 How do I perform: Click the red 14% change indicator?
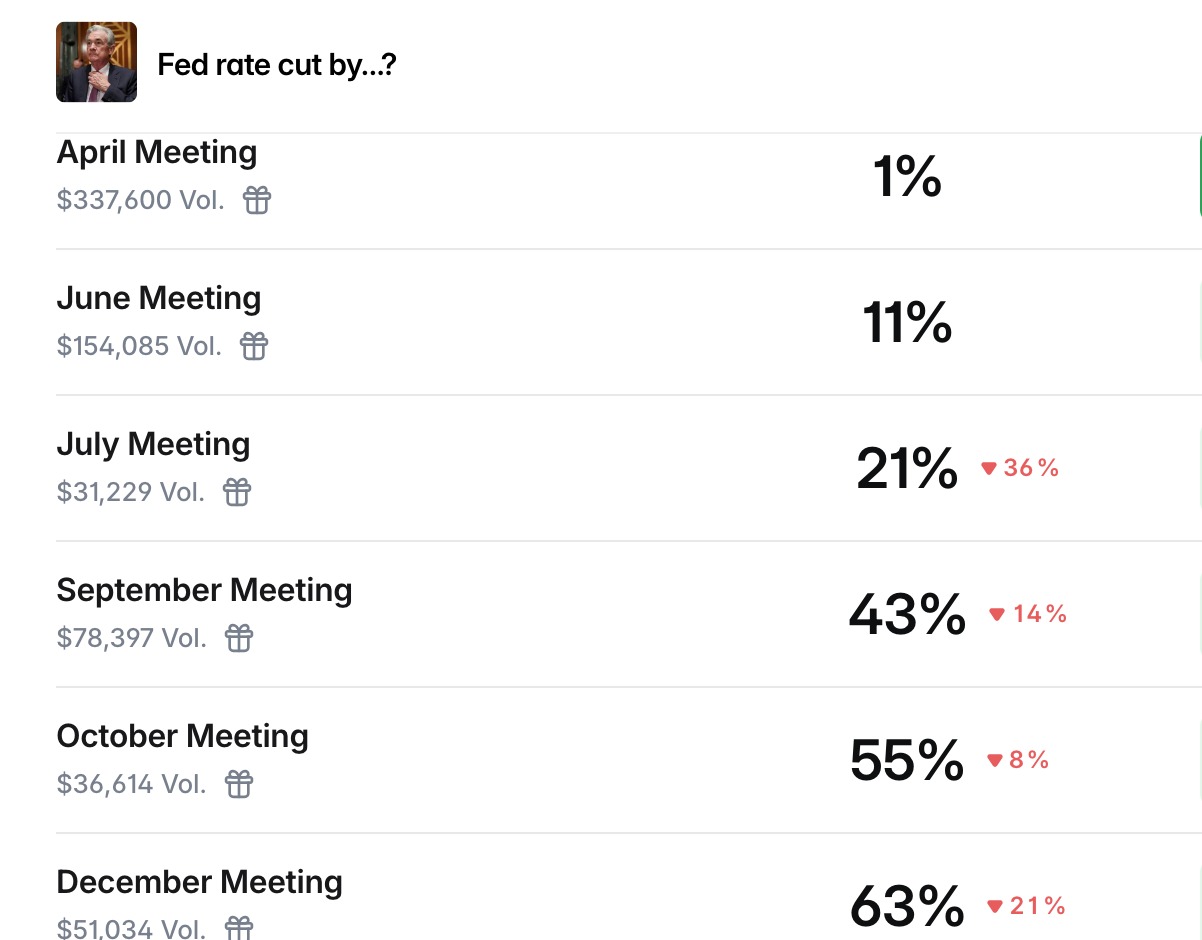tap(1028, 614)
